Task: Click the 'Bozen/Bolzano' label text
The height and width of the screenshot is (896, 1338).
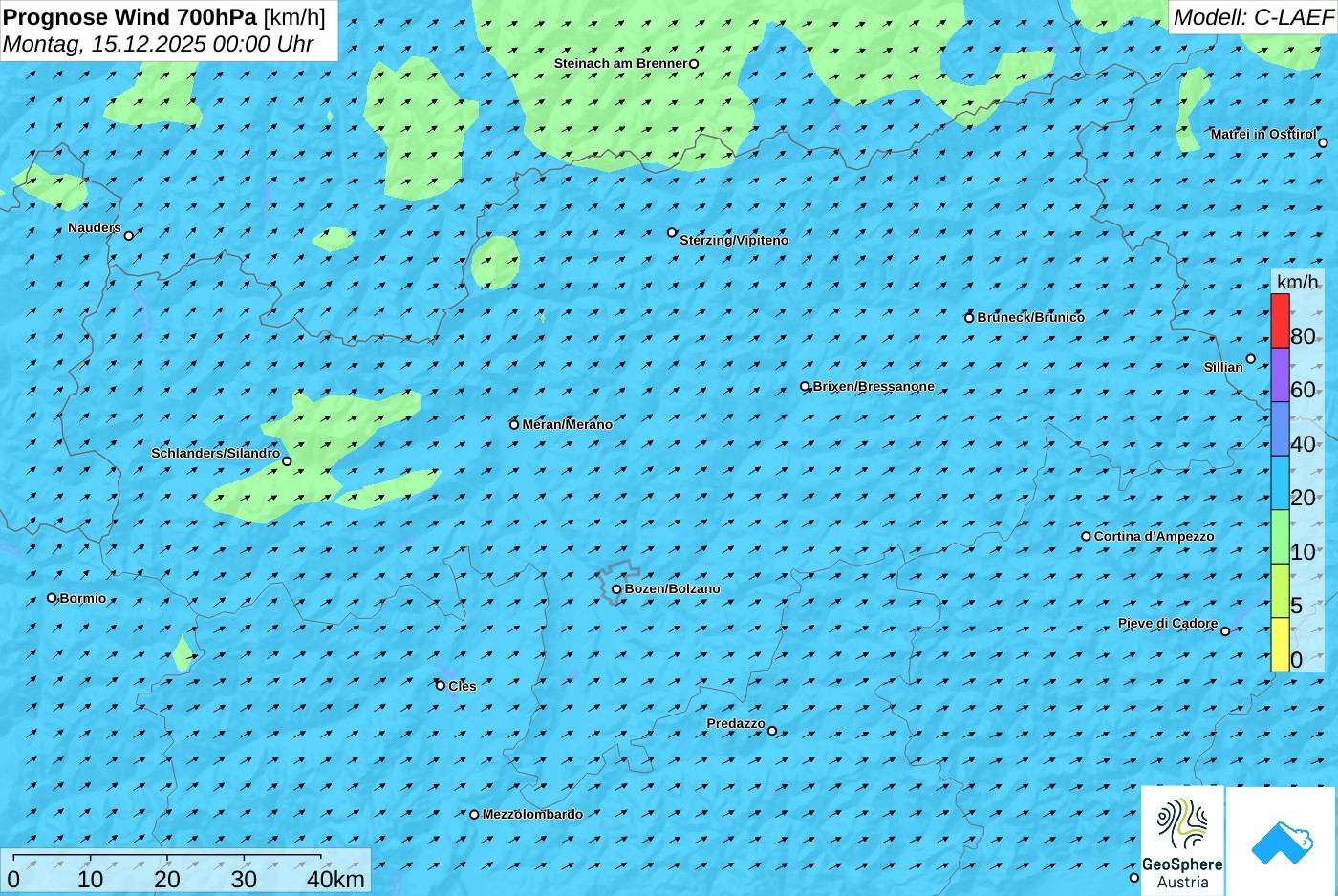Action: coord(673,589)
